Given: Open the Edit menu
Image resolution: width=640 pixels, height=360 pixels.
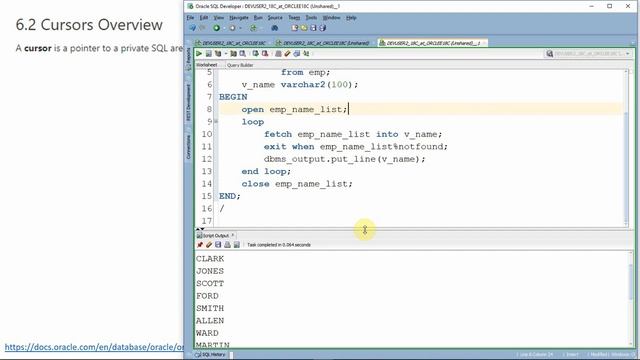Looking at the screenshot, I should (204, 18).
